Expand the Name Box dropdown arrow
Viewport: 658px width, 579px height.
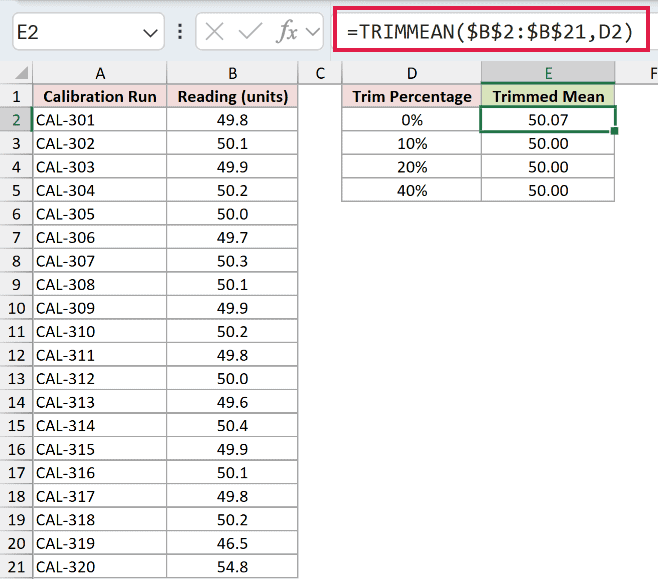(150, 33)
